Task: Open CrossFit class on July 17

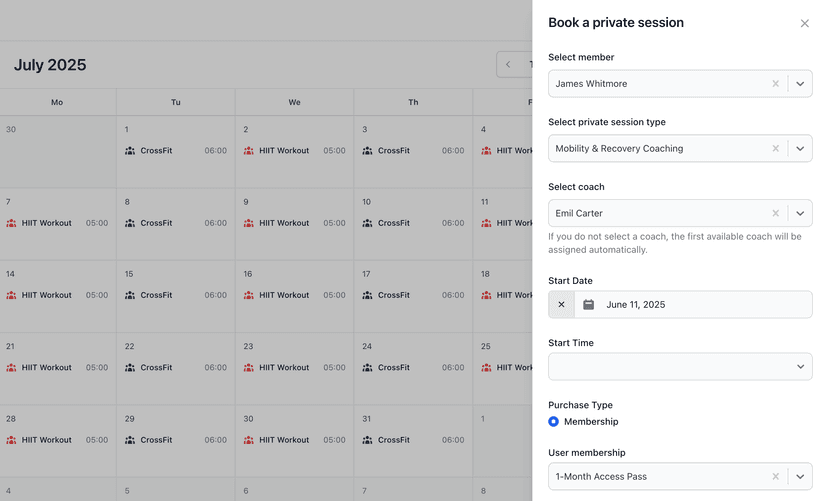Action: click(x=413, y=295)
